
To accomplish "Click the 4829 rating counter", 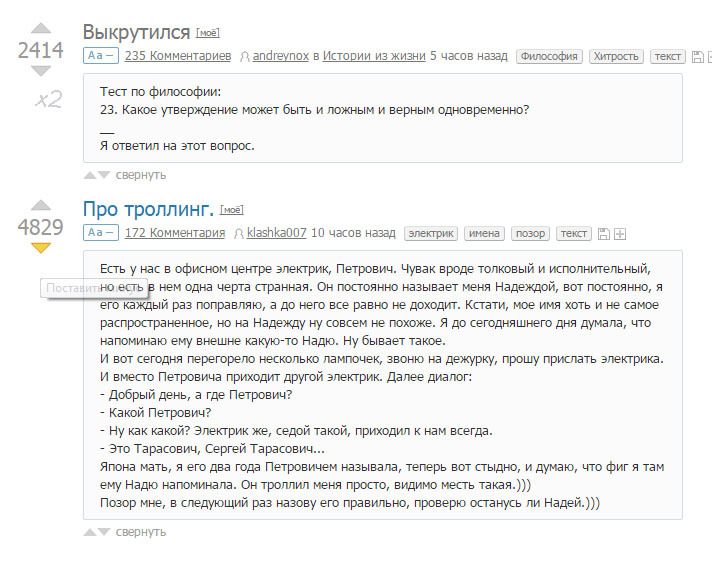I will click(x=41, y=227).
